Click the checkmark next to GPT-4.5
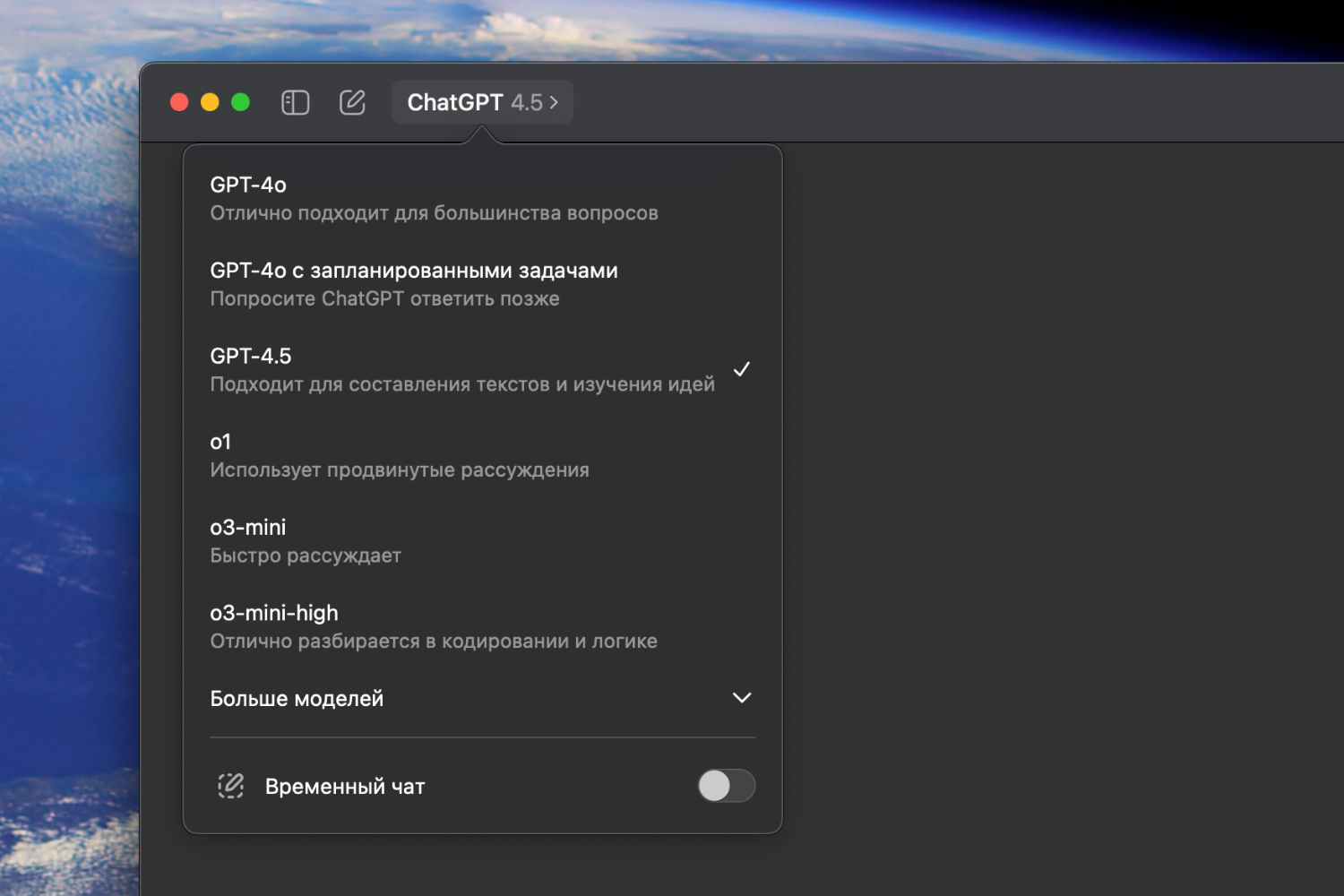 coord(741,369)
